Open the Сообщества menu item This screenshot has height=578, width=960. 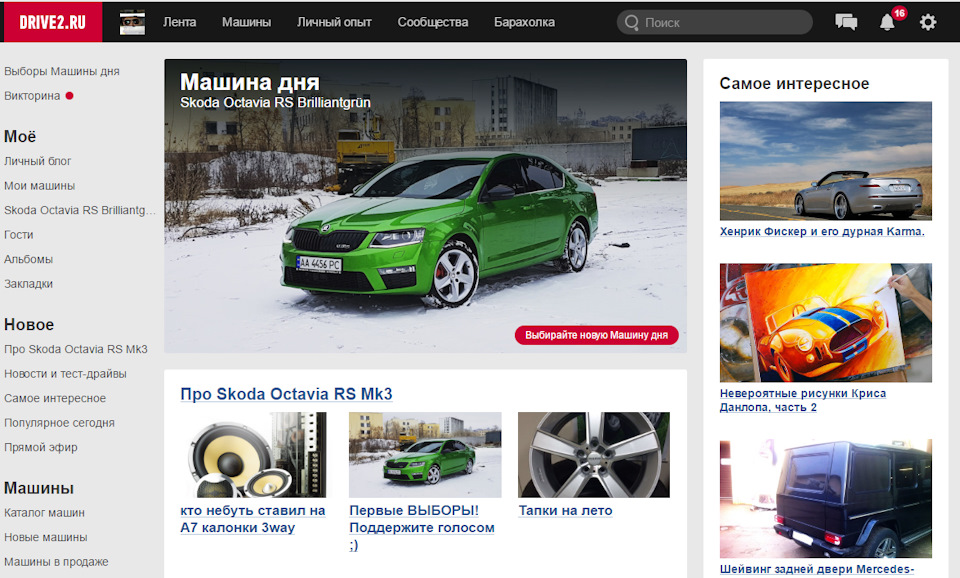click(433, 22)
